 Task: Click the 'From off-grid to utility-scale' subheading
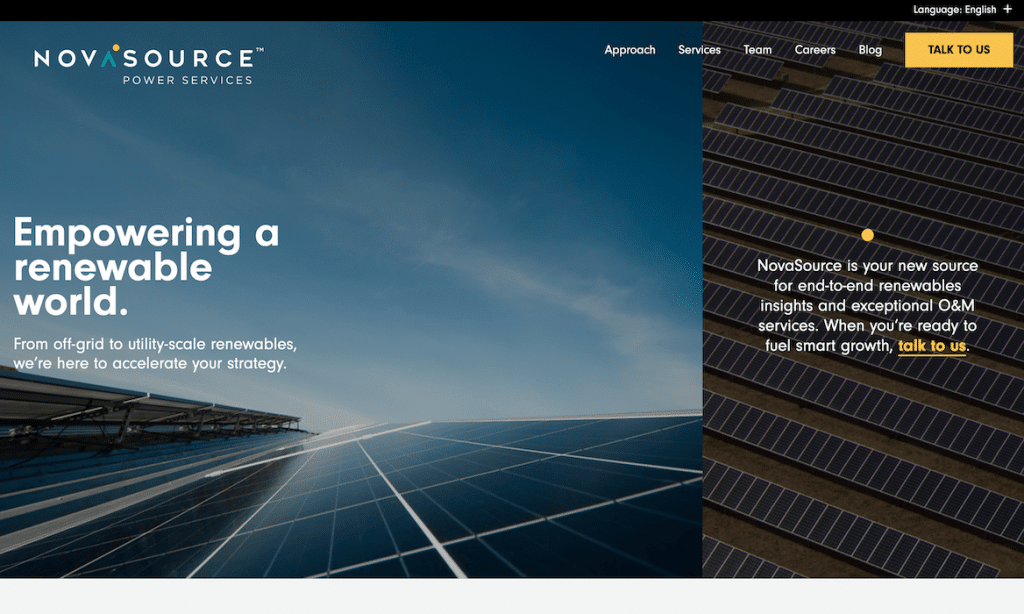click(x=155, y=354)
